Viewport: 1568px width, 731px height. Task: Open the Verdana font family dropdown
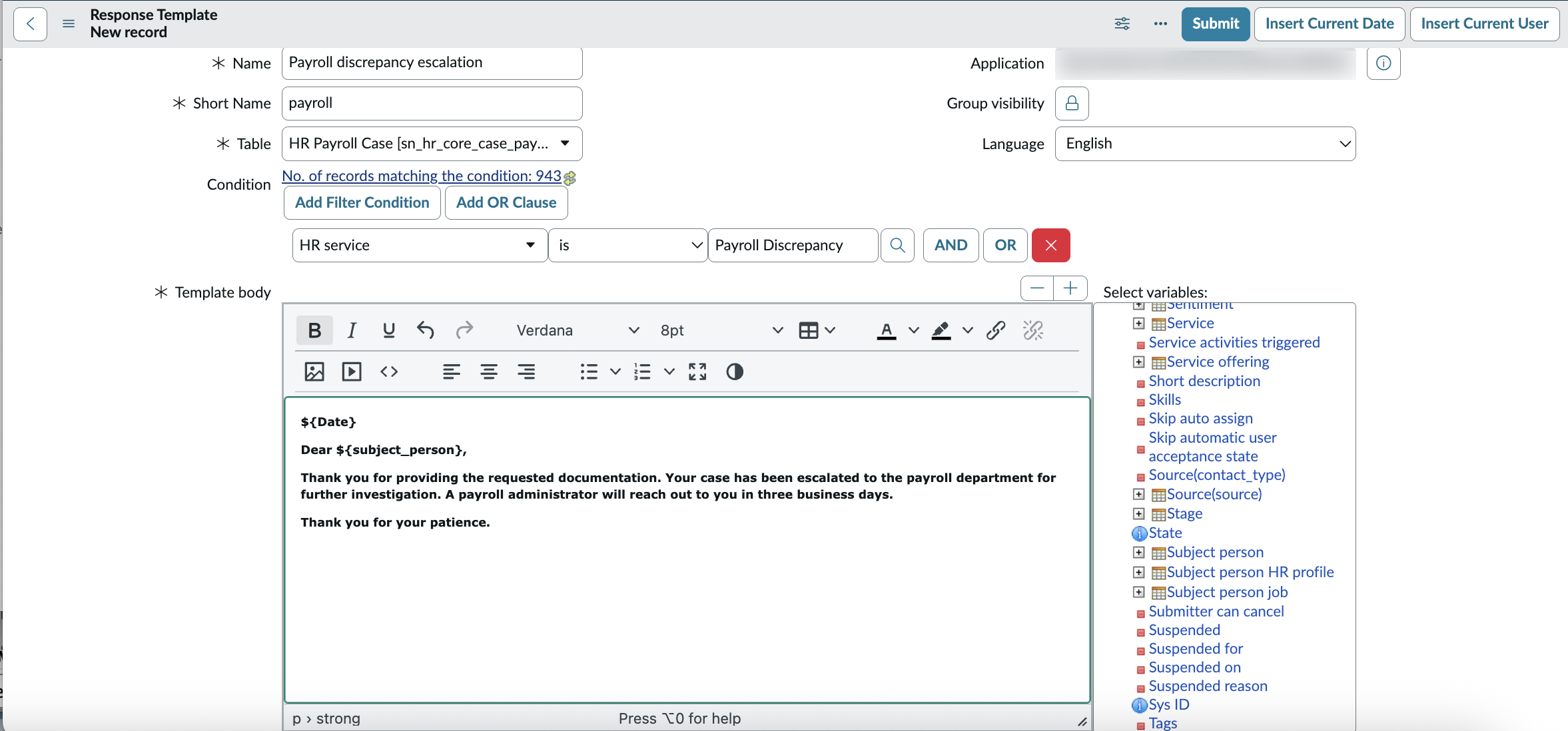[577, 330]
